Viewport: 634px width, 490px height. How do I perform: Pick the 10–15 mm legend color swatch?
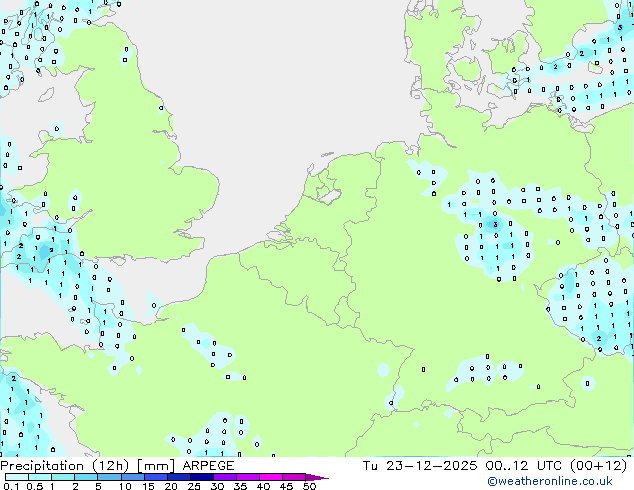click(132, 477)
